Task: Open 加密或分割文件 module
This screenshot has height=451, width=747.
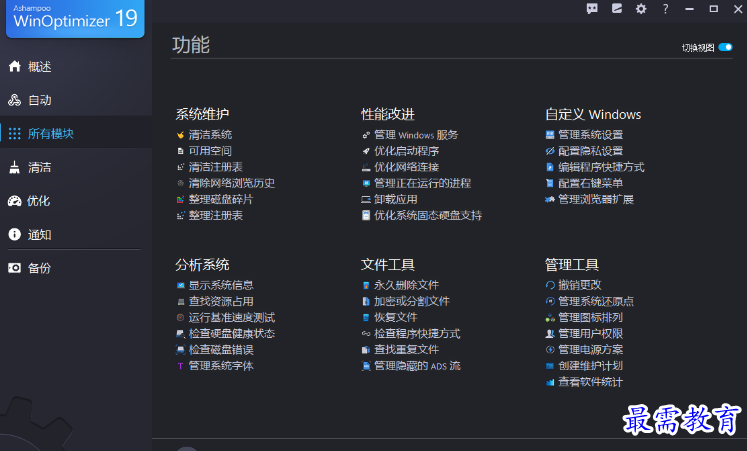Action: 412,301
